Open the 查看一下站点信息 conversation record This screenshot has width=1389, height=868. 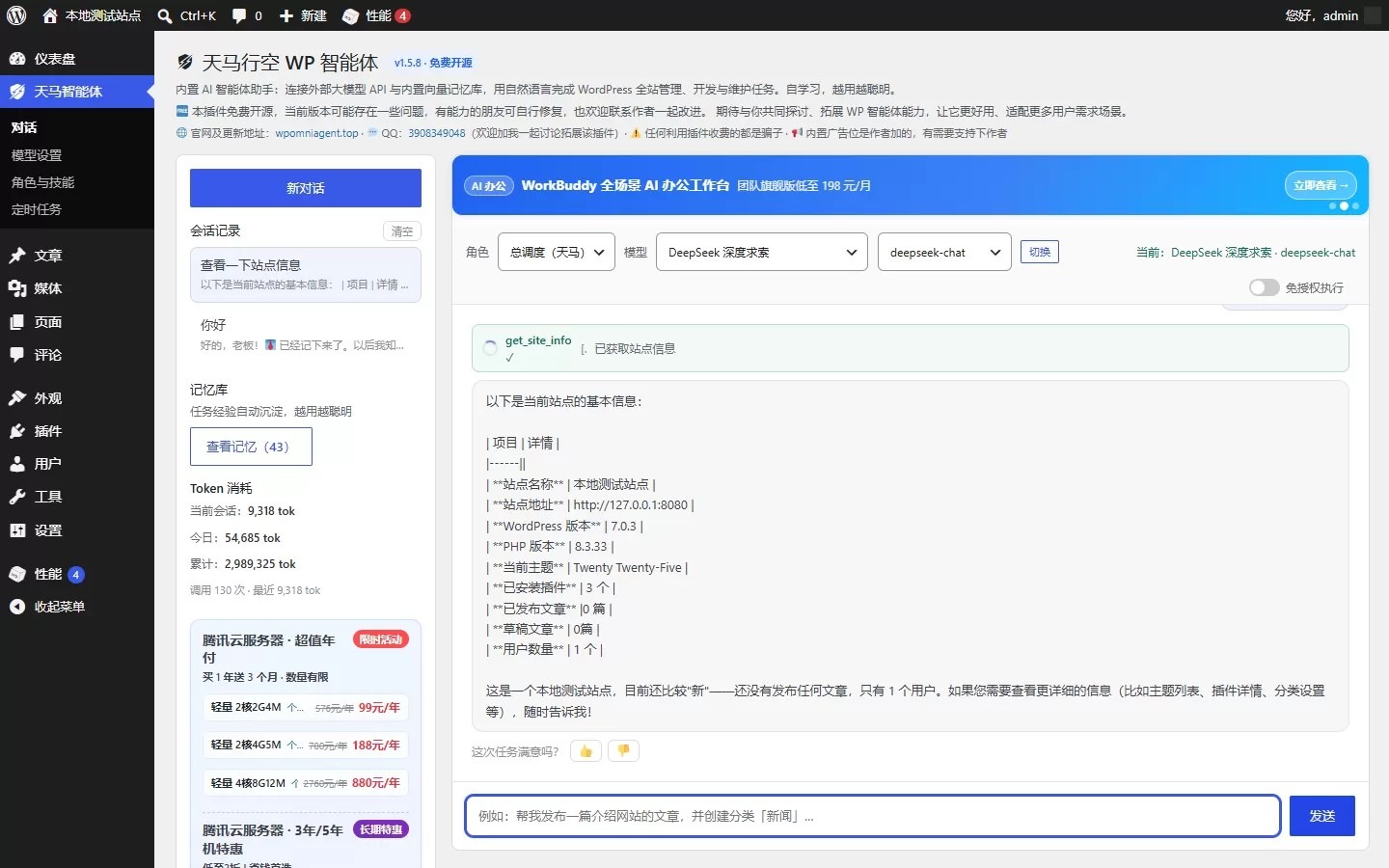click(306, 275)
